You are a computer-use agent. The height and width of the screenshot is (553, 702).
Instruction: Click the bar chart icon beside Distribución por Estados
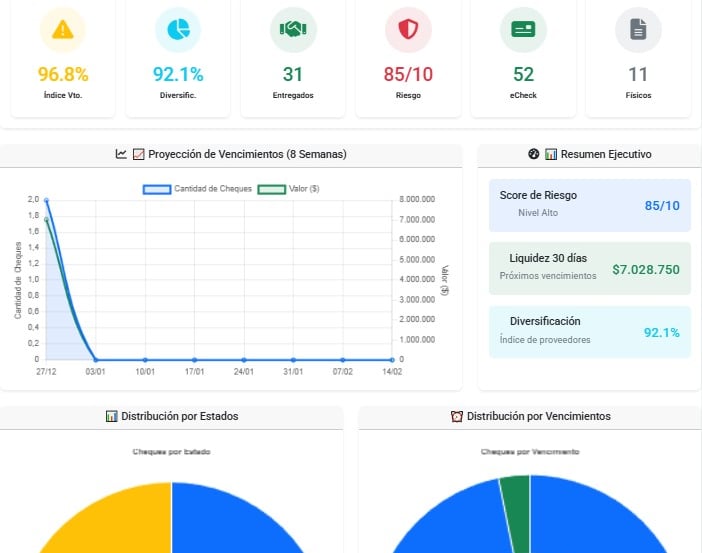(x=111, y=416)
